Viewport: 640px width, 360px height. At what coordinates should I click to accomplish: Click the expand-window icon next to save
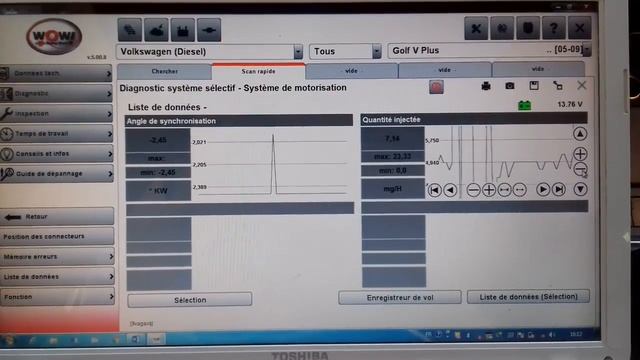(x=558, y=85)
